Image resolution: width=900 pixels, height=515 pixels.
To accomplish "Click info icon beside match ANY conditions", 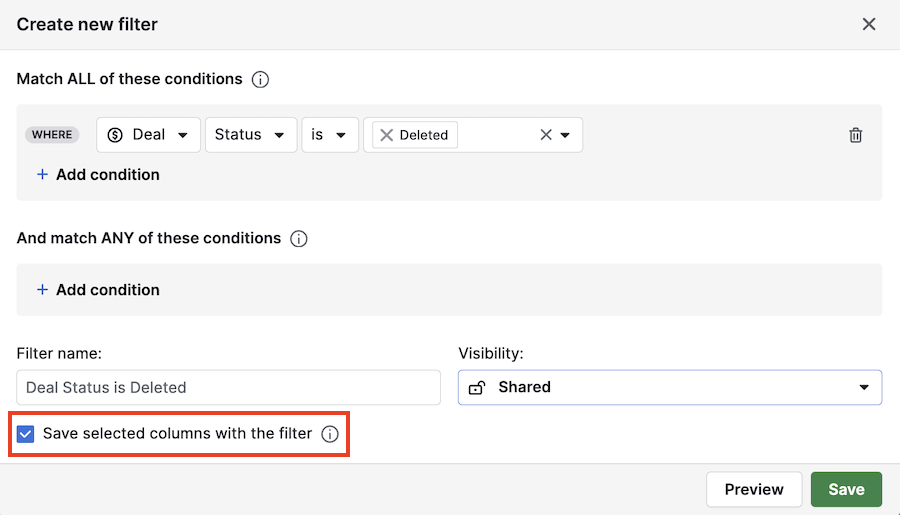I will [298, 239].
